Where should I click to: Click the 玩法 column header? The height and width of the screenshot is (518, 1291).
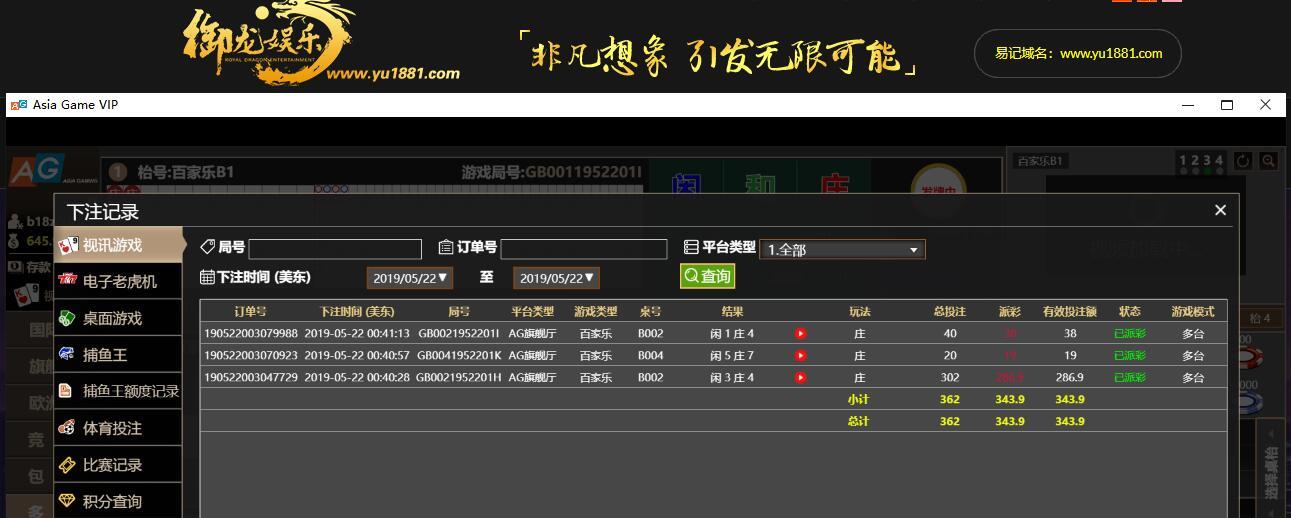pyautogui.click(x=859, y=311)
